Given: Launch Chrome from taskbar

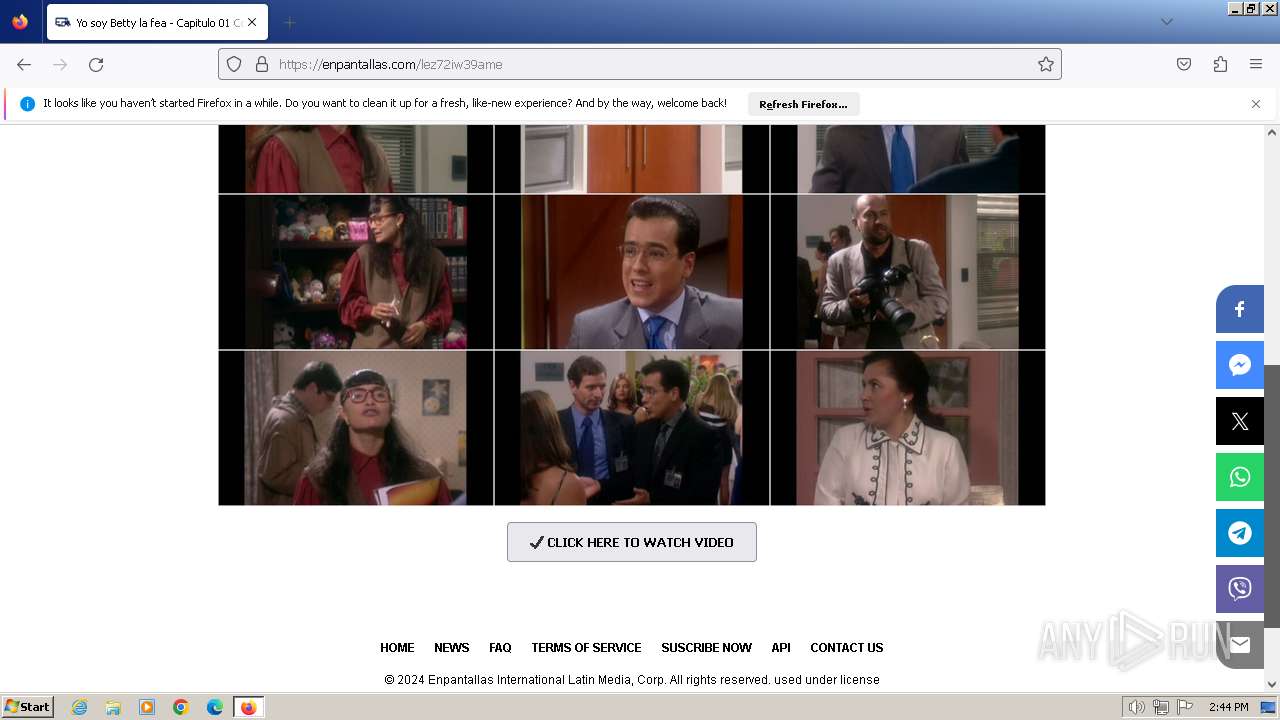Looking at the screenshot, I should [x=181, y=707].
